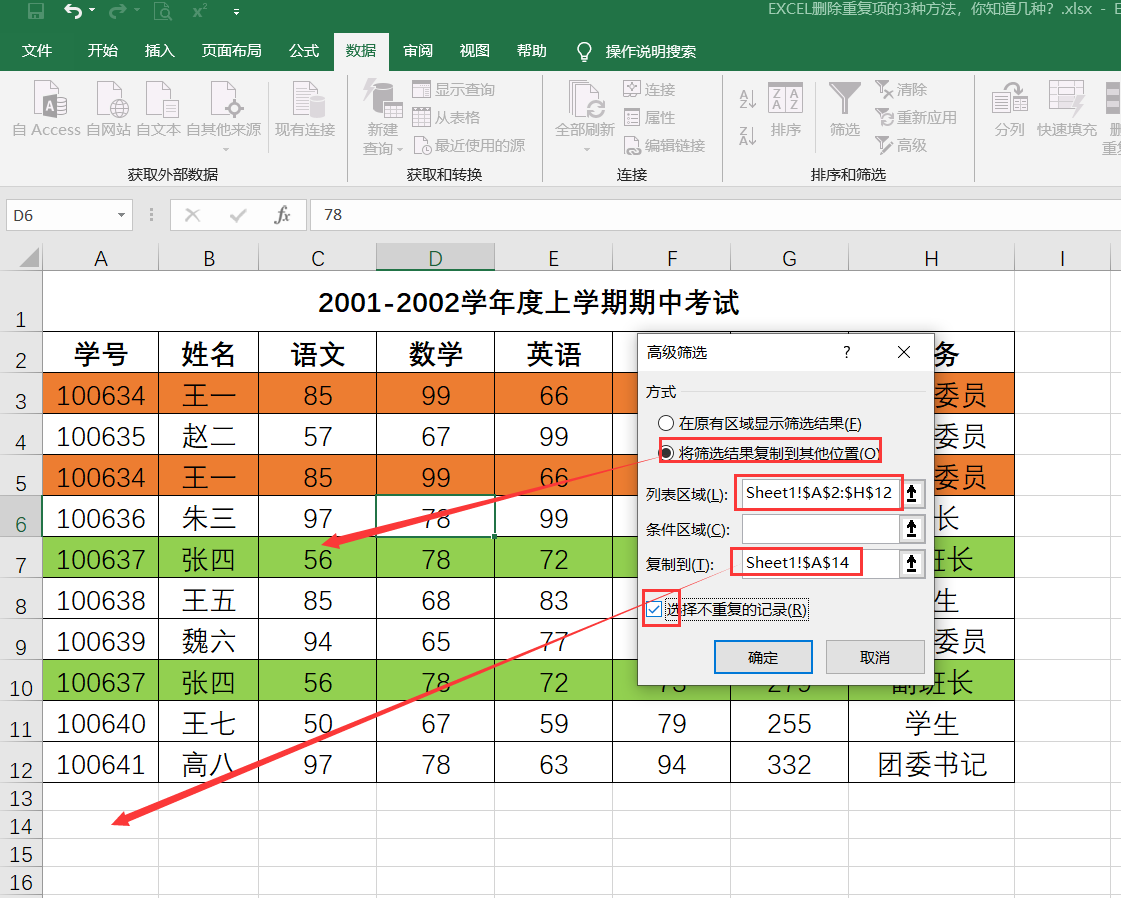Switch to the 开始 tab
This screenshot has width=1121, height=898.
tap(103, 51)
